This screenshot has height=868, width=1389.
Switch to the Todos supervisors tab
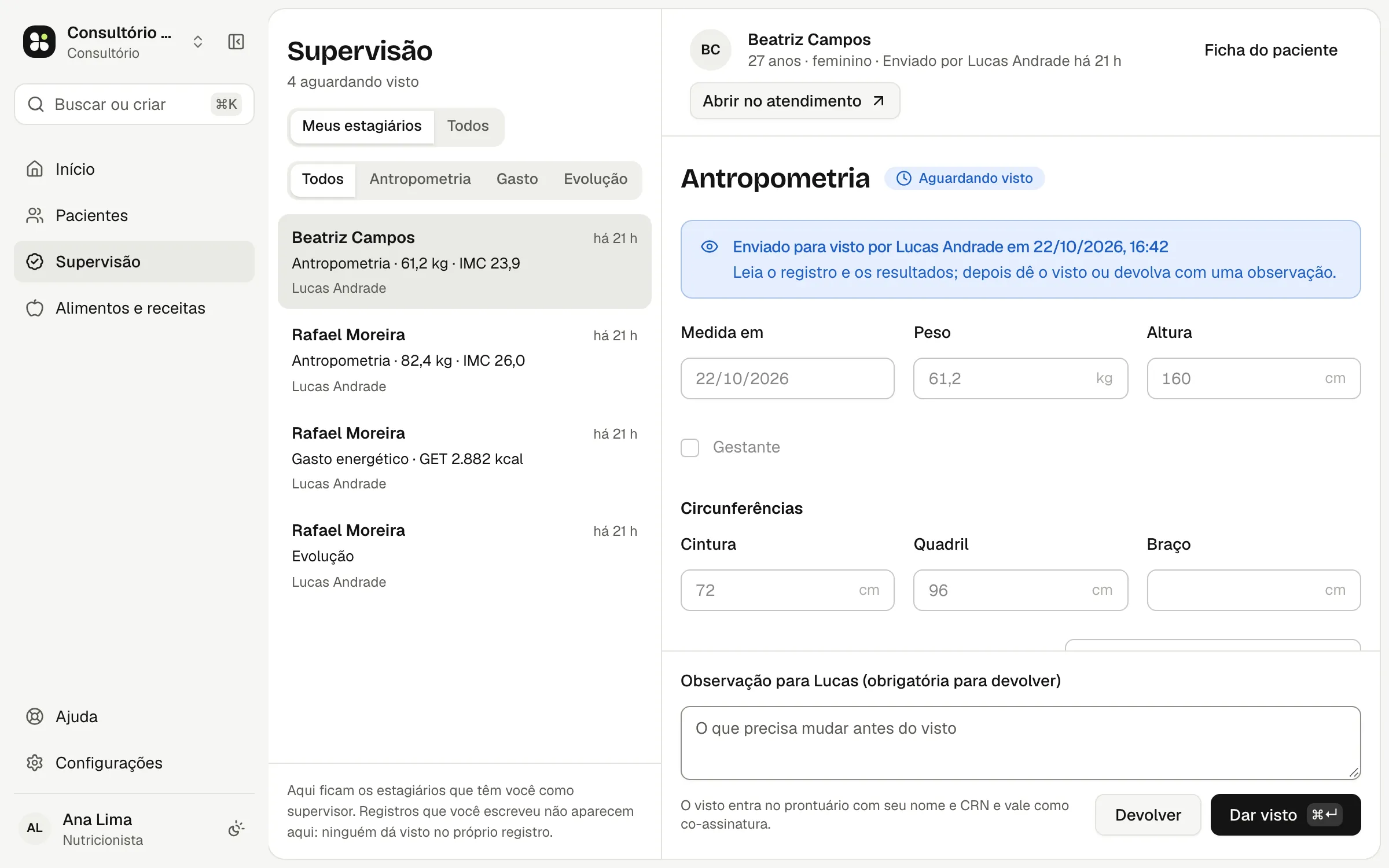click(x=468, y=126)
